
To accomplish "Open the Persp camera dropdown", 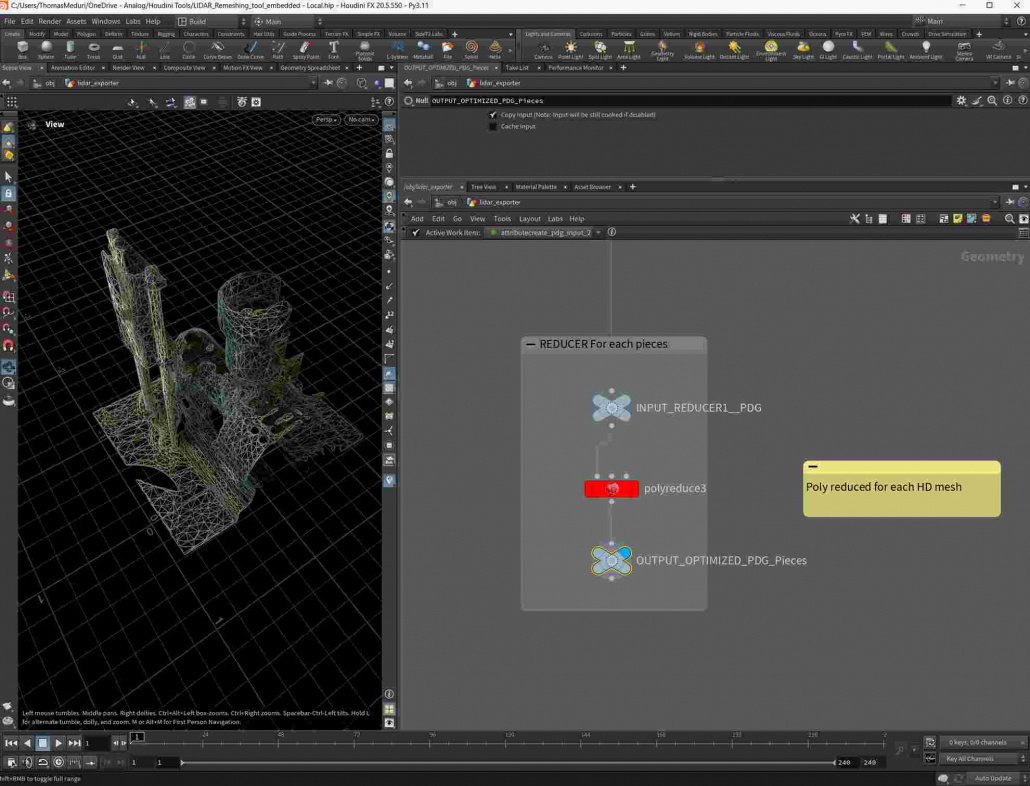I will point(325,120).
